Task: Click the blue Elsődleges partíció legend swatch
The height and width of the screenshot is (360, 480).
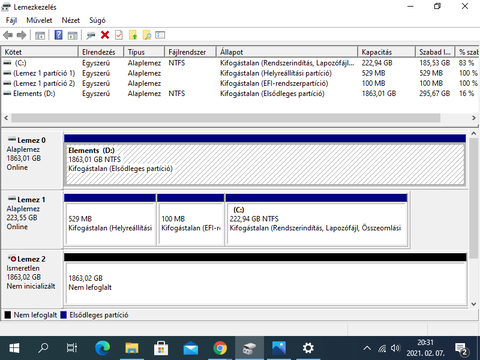Action: pyautogui.click(x=64, y=315)
